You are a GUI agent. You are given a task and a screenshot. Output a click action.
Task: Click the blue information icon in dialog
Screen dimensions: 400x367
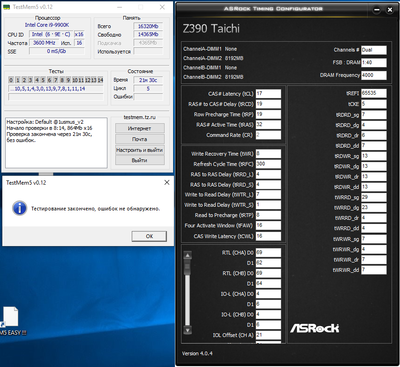(19, 208)
